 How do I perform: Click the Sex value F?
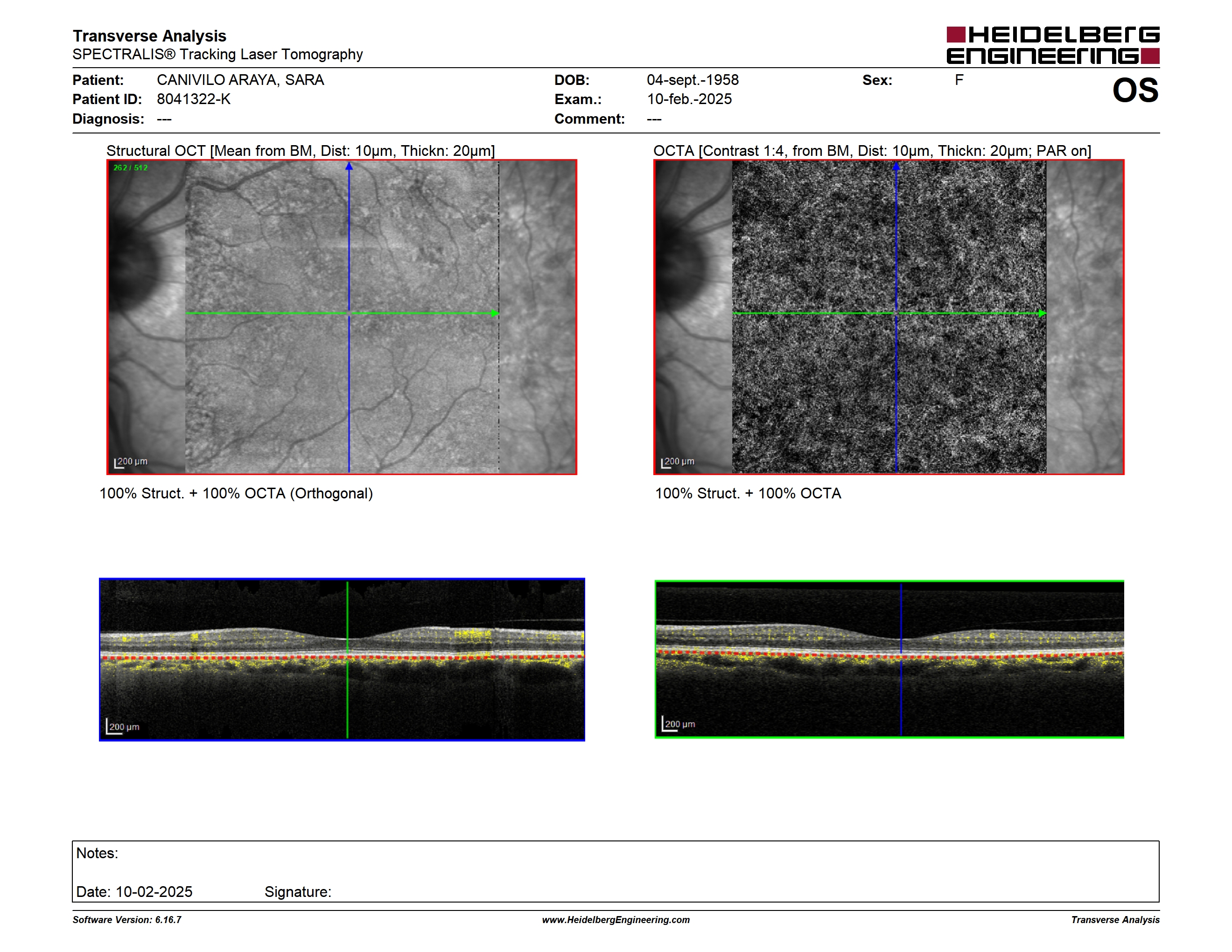coord(959,80)
